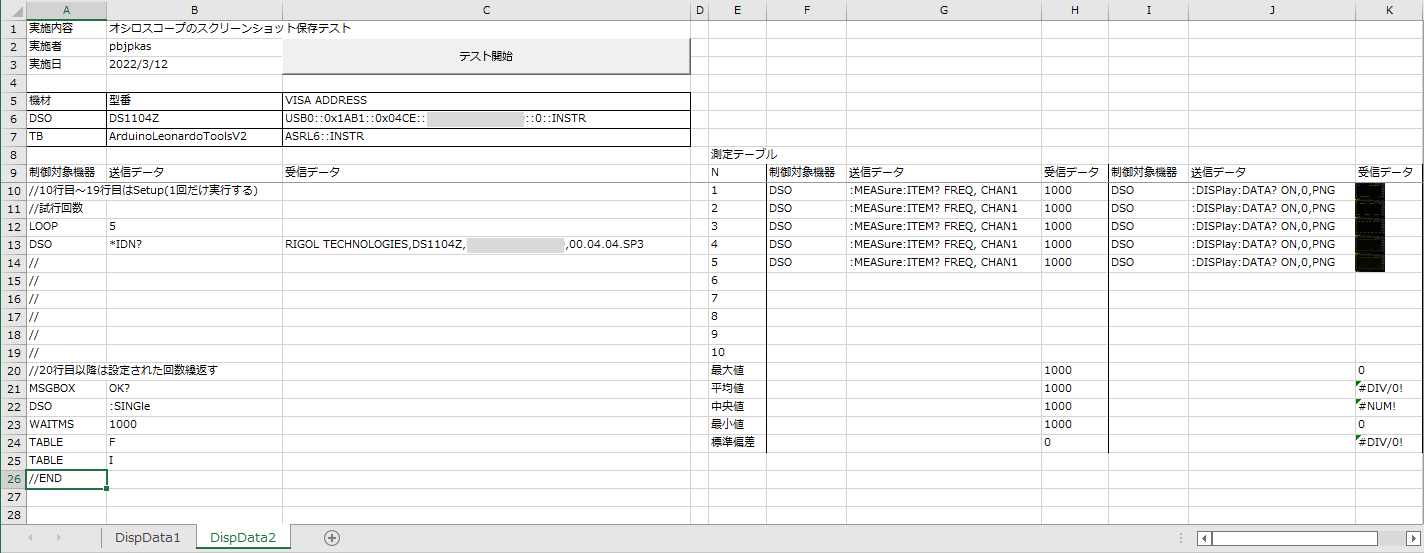The height and width of the screenshot is (553, 1424).
Task: Click the horizontal scrollbar left arrow
Action: [x=1205, y=538]
